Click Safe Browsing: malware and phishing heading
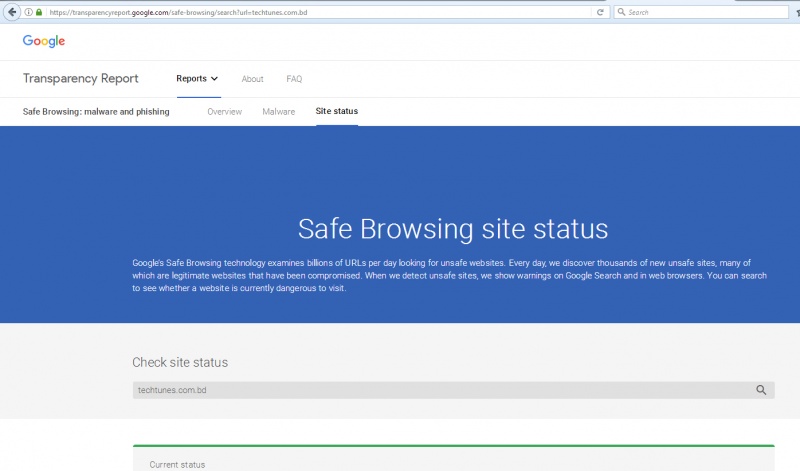 point(96,112)
